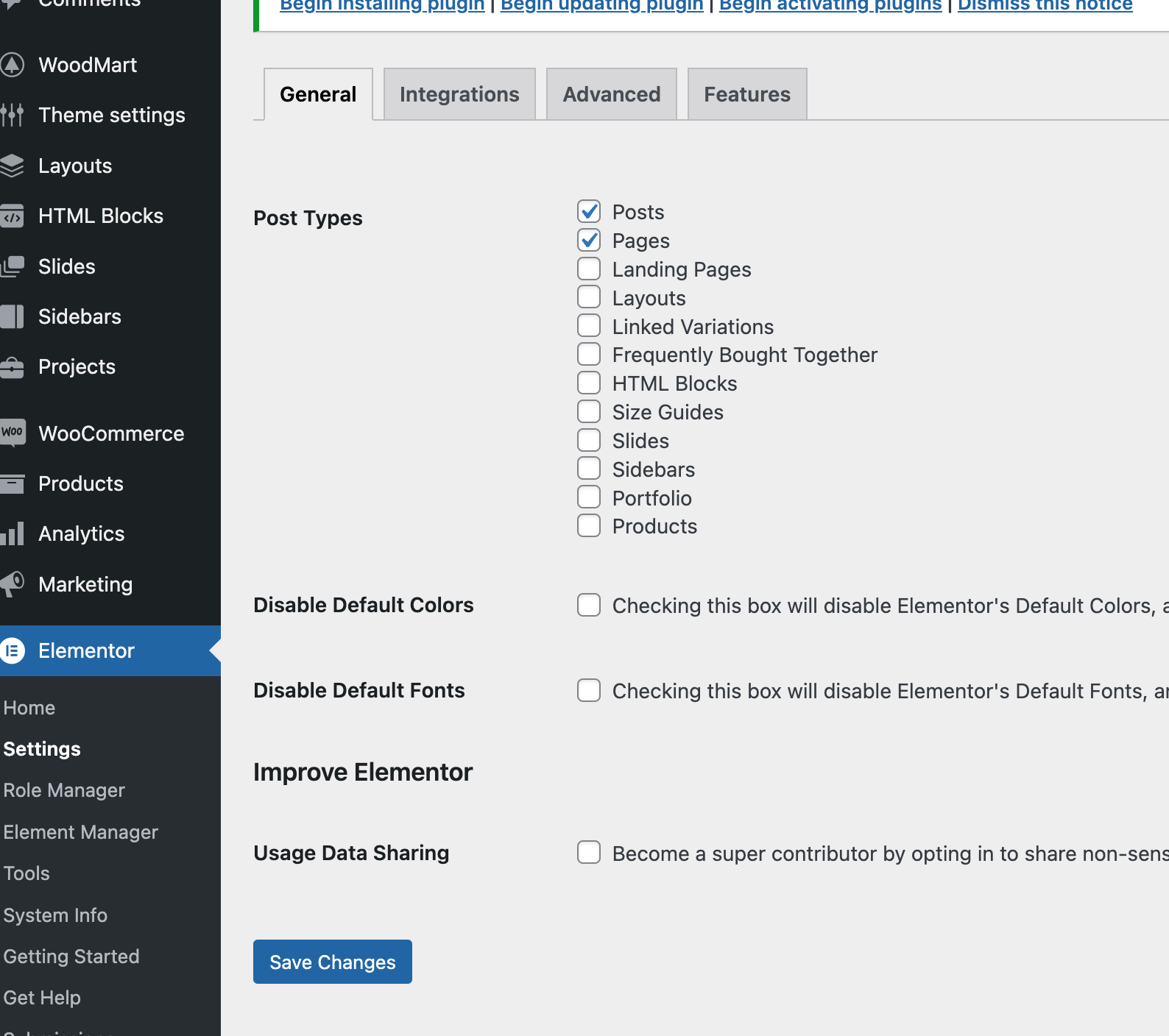
Task: Open Elementor Settings submenu
Action: pos(42,749)
